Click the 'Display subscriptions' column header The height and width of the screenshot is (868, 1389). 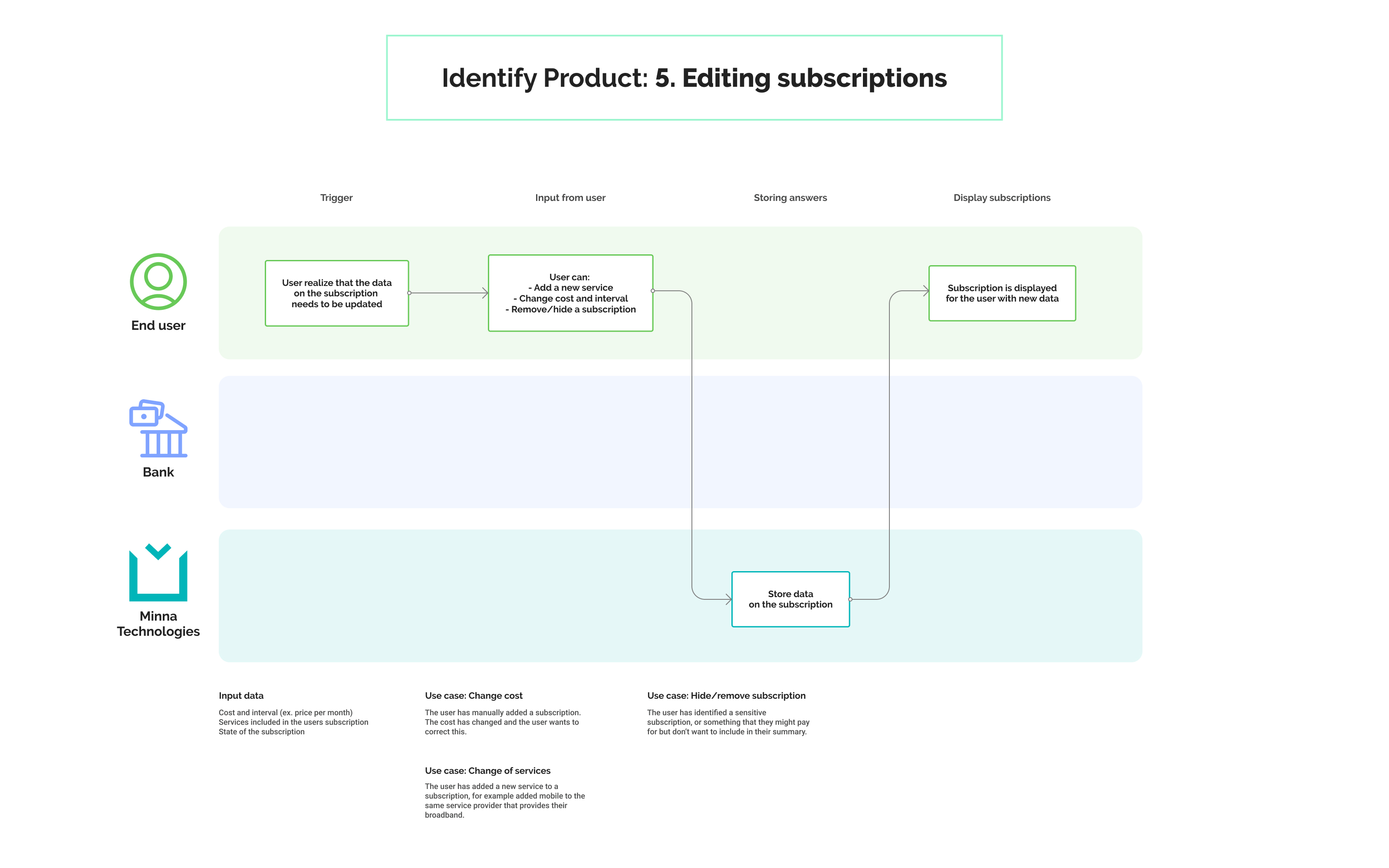pyautogui.click(x=1001, y=197)
